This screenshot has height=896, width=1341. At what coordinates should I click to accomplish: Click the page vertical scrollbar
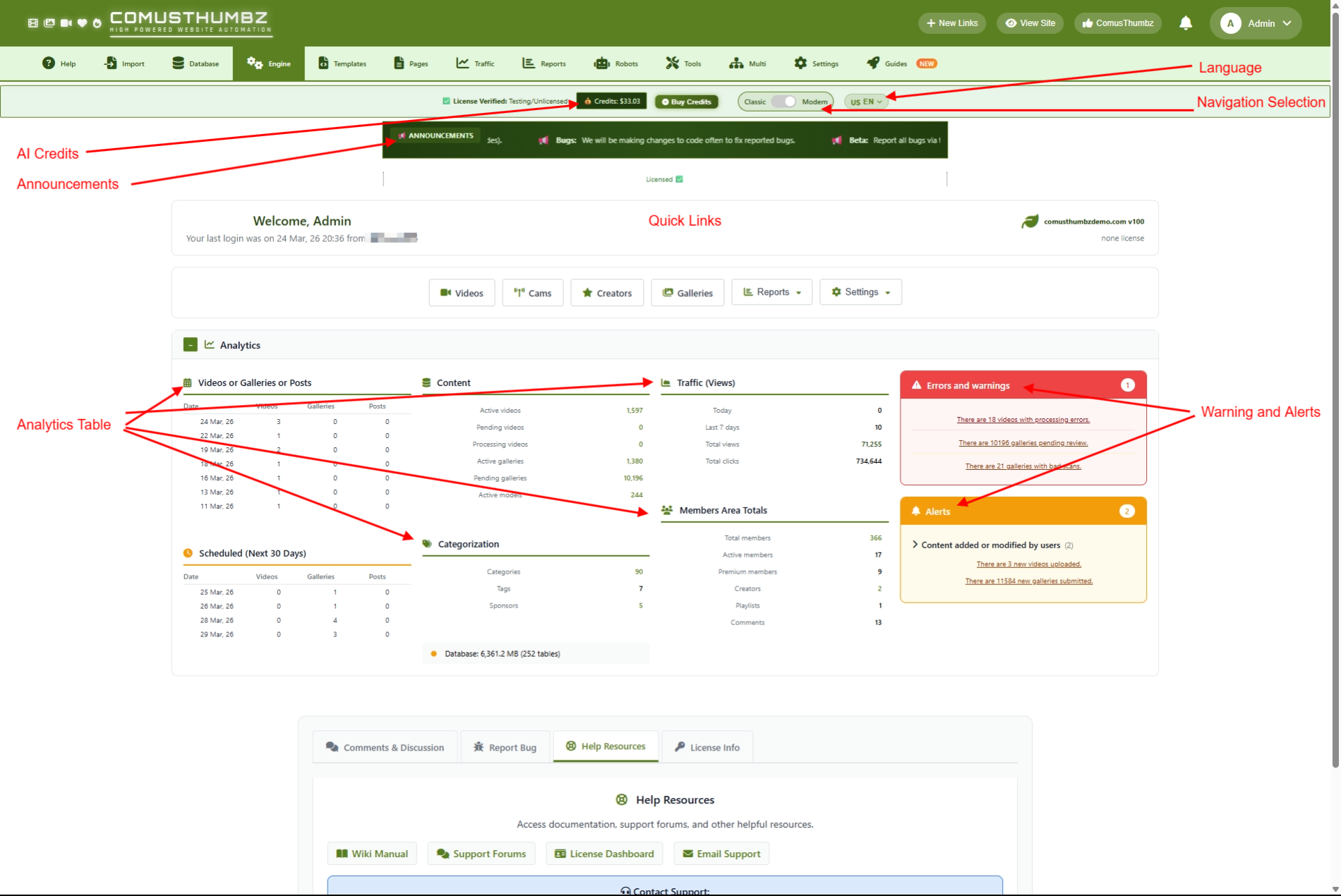(1335, 423)
